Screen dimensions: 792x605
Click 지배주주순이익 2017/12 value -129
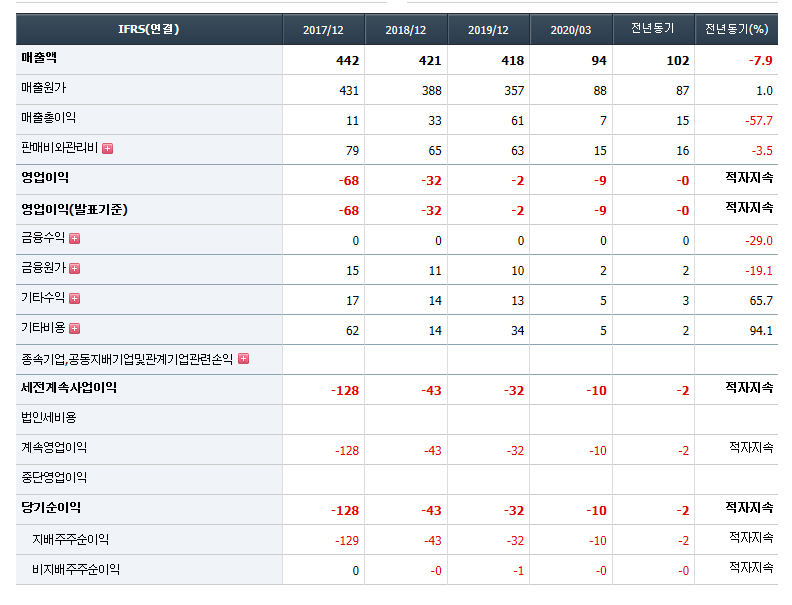pyautogui.click(x=347, y=541)
